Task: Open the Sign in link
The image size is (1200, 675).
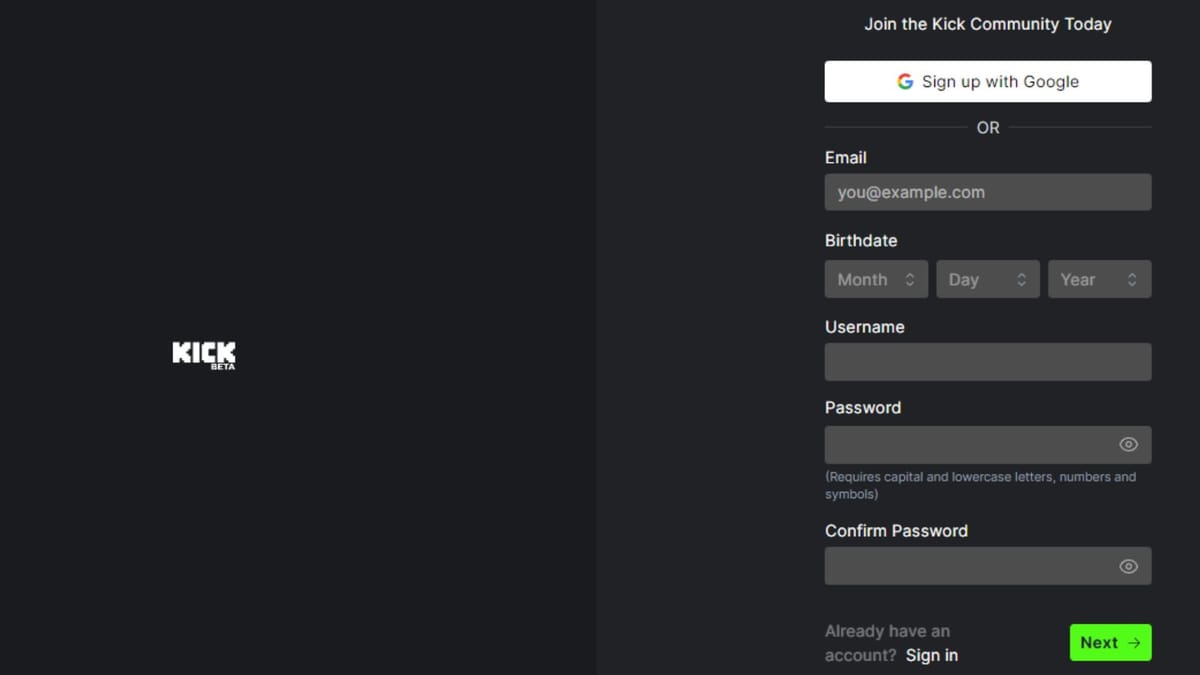Action: pyautogui.click(x=931, y=655)
